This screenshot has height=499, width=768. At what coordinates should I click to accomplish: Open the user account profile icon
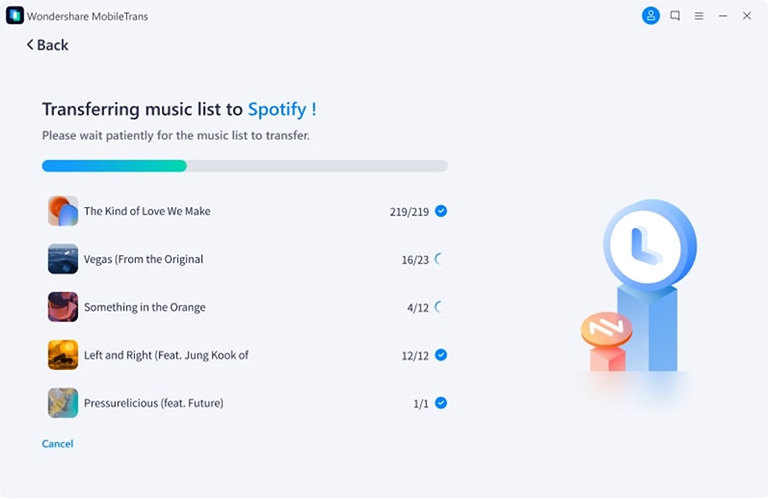point(650,16)
